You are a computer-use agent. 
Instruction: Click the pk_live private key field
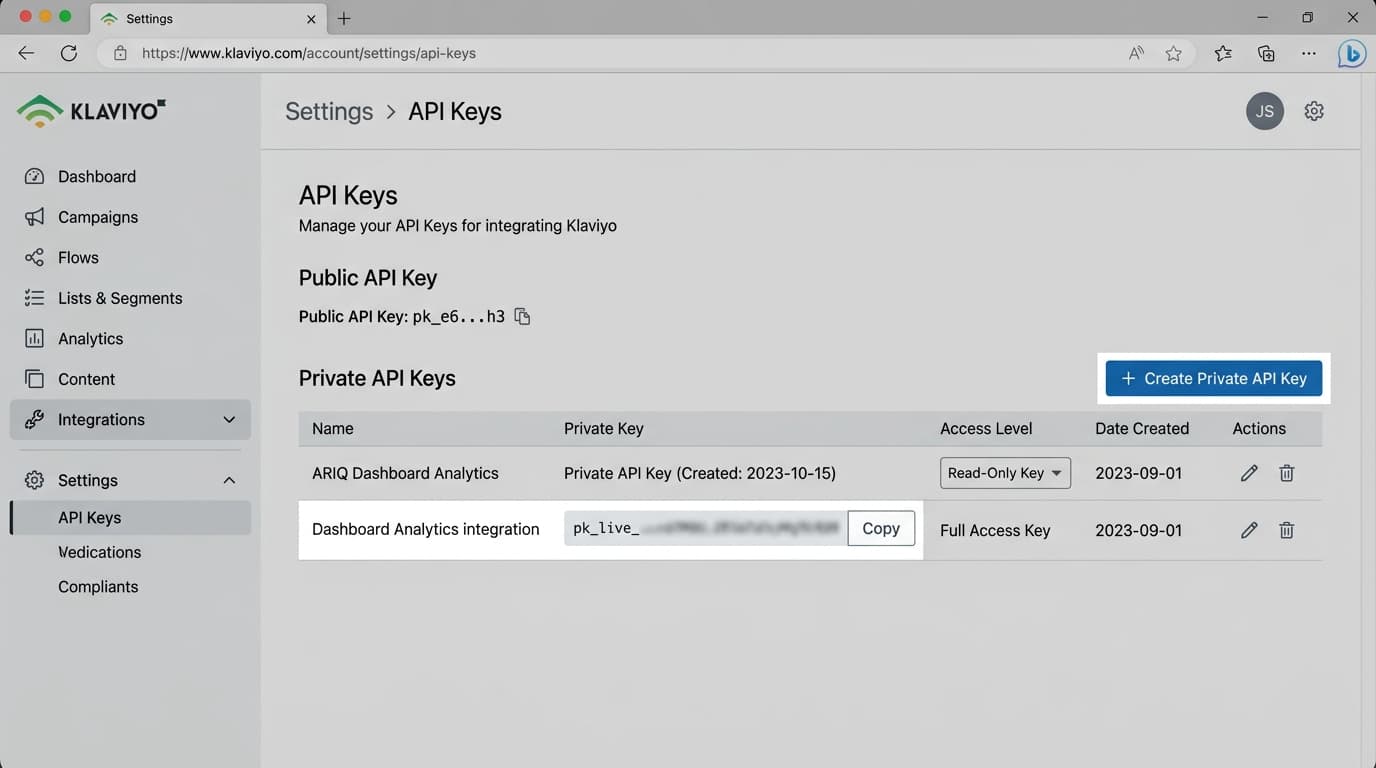pos(706,528)
